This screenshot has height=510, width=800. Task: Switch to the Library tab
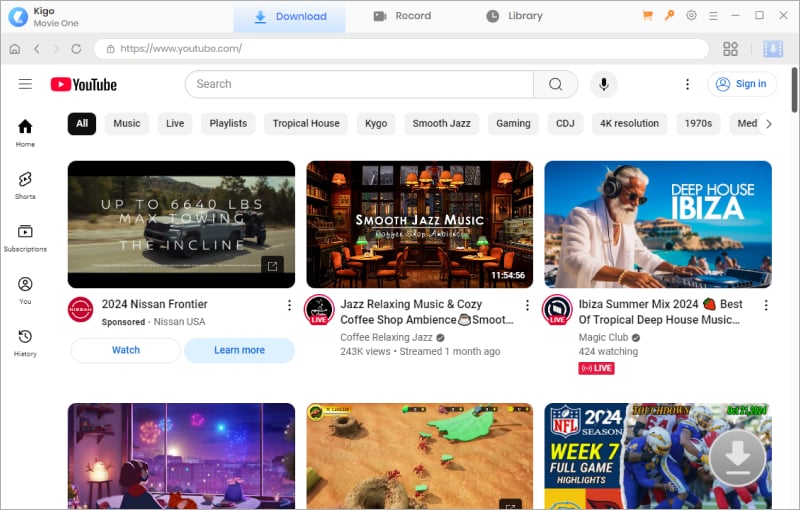point(514,16)
